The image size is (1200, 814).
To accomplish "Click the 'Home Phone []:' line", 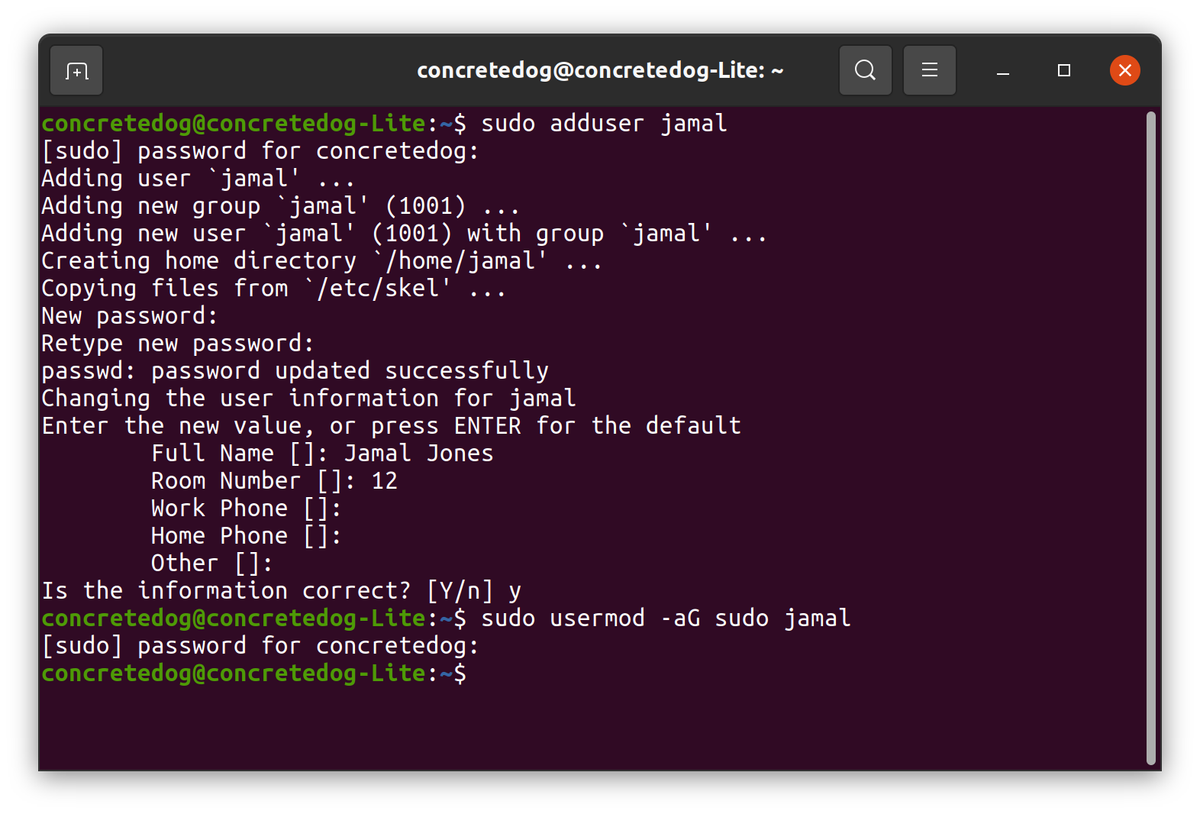I will coord(246,536).
